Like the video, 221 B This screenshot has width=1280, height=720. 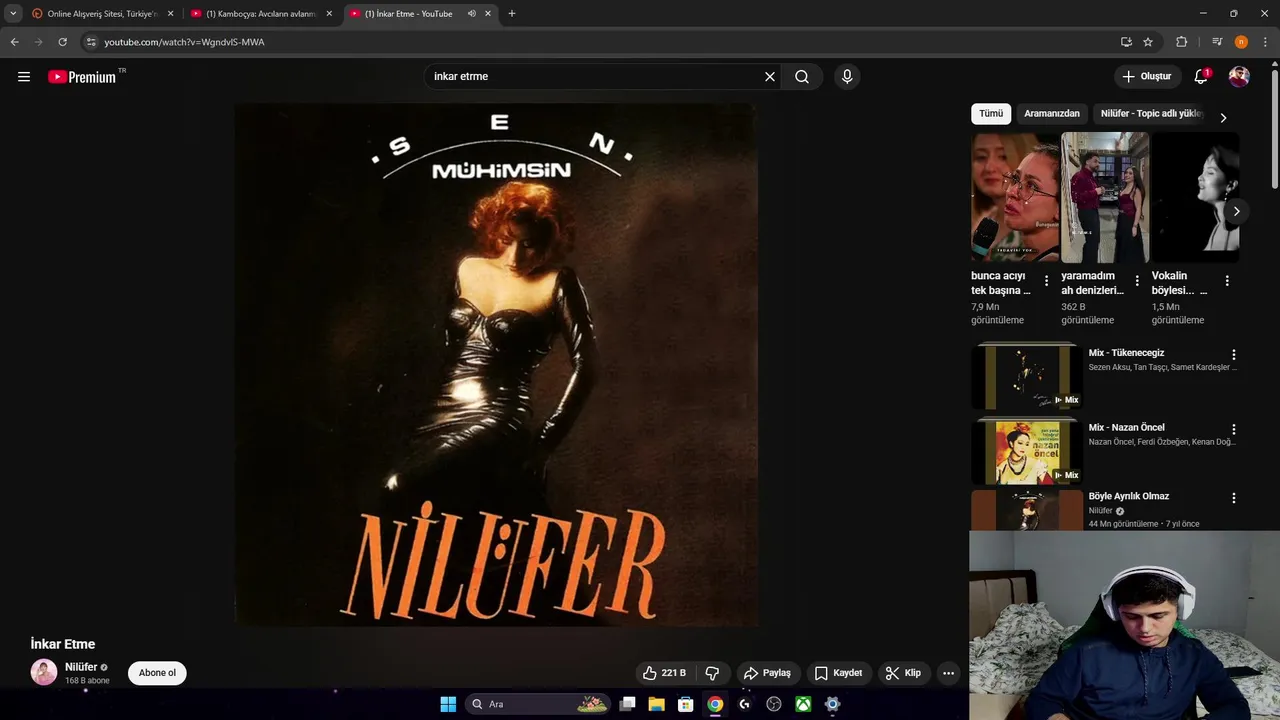tap(665, 673)
